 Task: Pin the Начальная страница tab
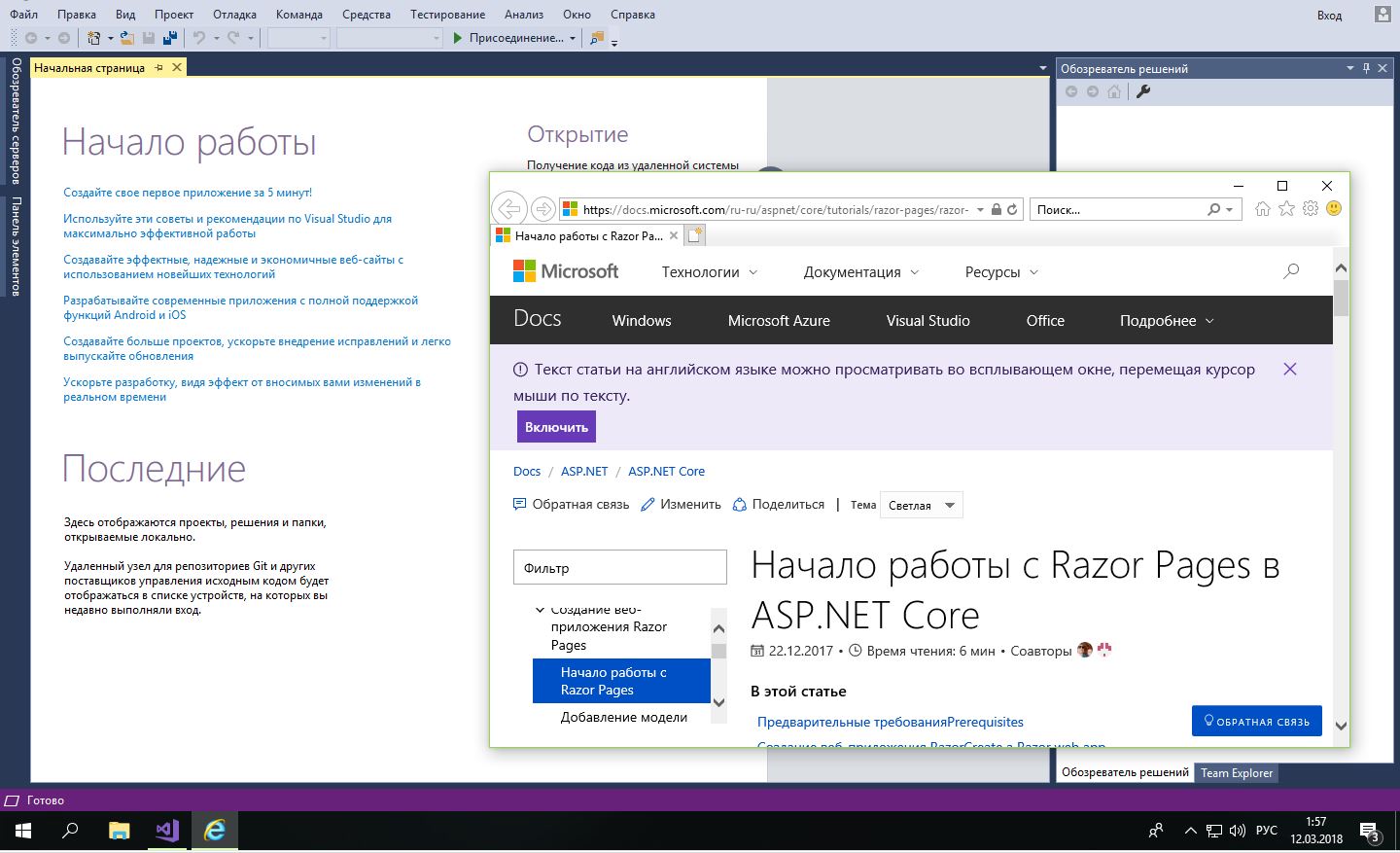coord(159,68)
